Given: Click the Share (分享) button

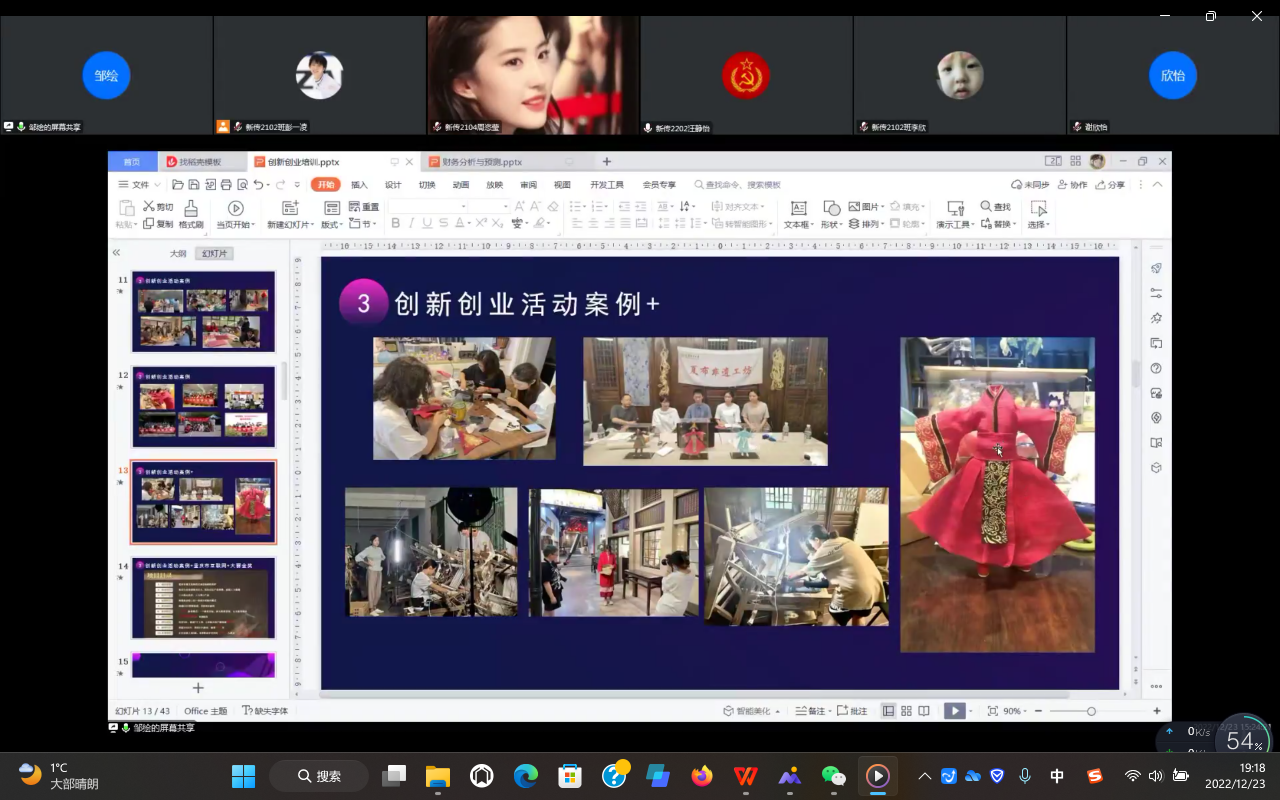Looking at the screenshot, I should pyautogui.click(x=1110, y=185).
